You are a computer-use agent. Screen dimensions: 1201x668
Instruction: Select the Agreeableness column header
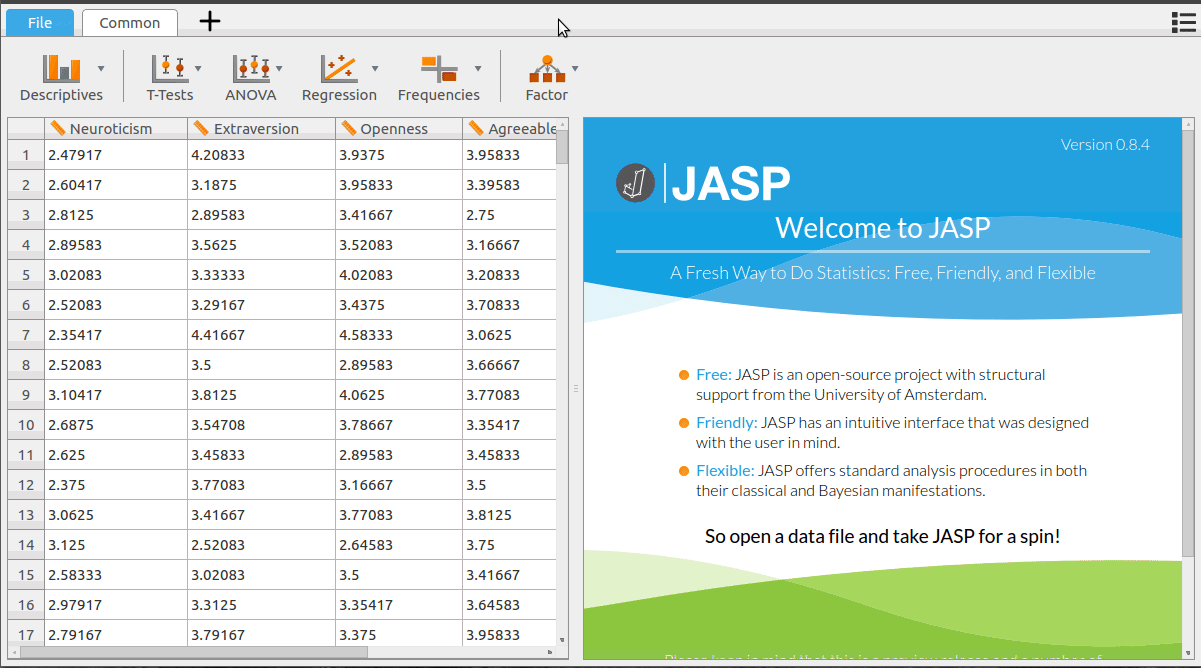pyautogui.click(x=509, y=128)
